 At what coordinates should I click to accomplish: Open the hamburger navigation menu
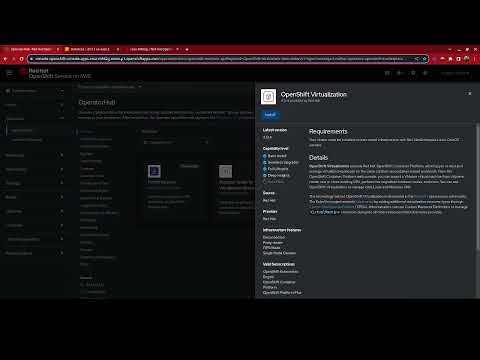9,73
